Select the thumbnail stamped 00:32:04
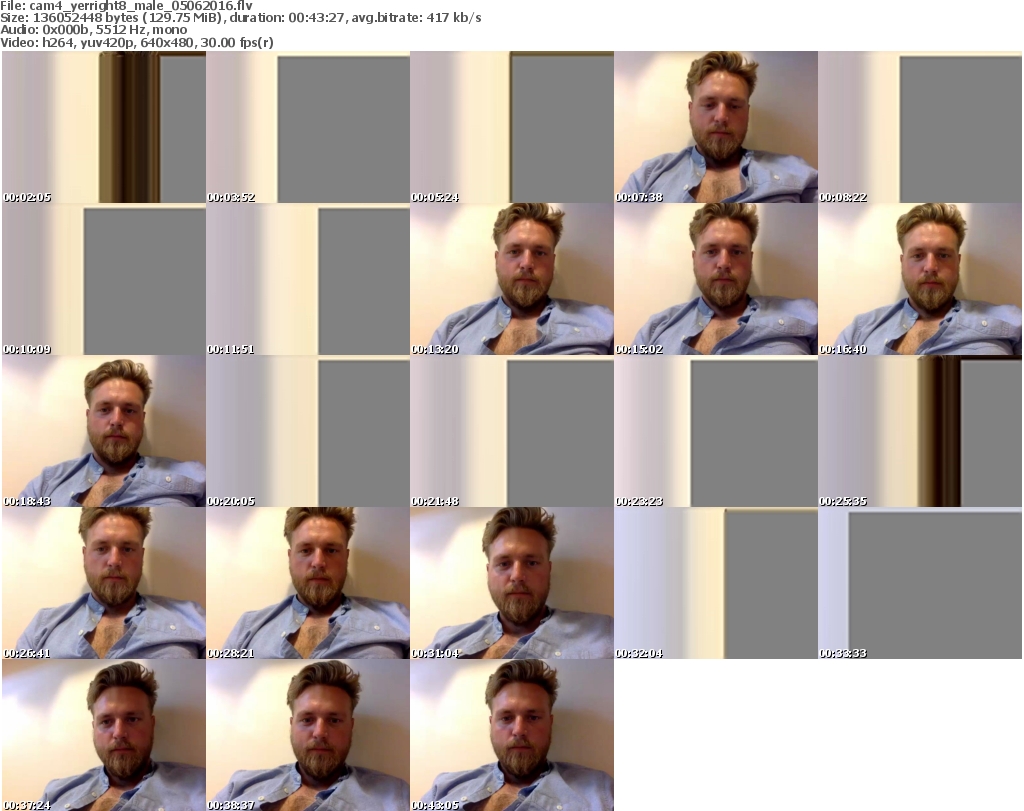This screenshot has height=811, width=1024. pyautogui.click(x=716, y=583)
